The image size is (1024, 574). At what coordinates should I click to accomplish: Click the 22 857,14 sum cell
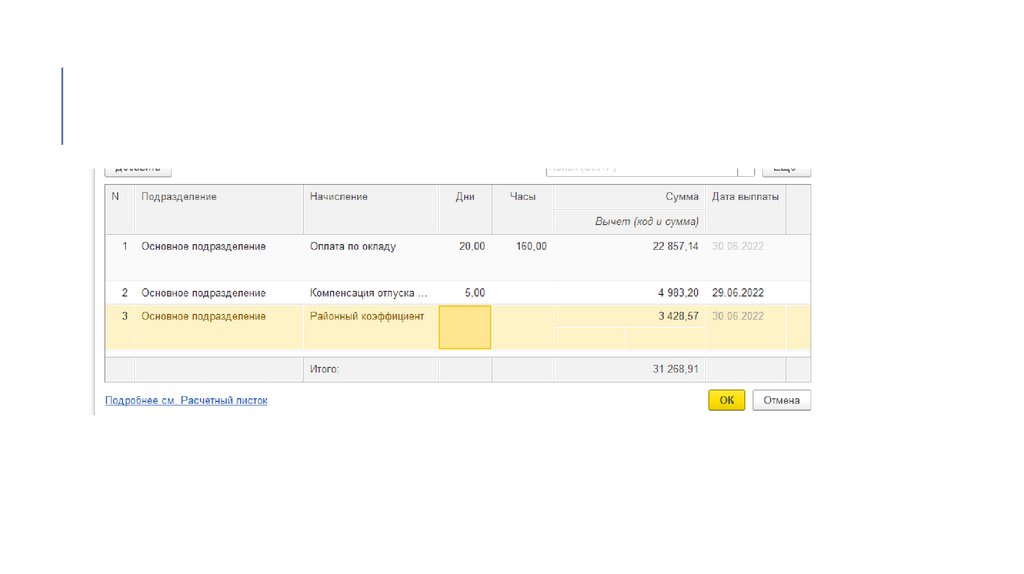[675, 246]
